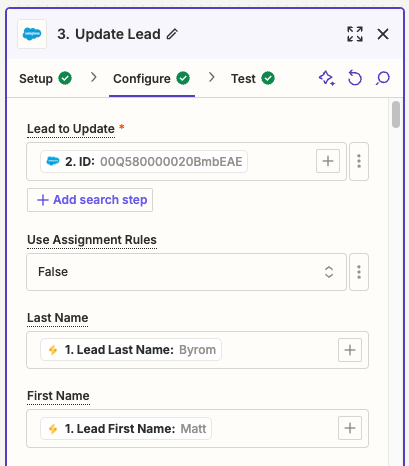
Task: Click the Lead to Update label
Action: tap(71, 129)
